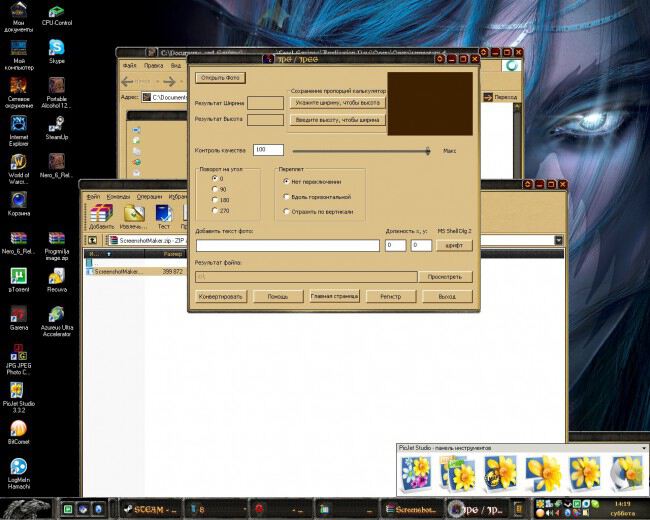
Task: Click the Explorer window's forward arrow
Action: (169, 82)
